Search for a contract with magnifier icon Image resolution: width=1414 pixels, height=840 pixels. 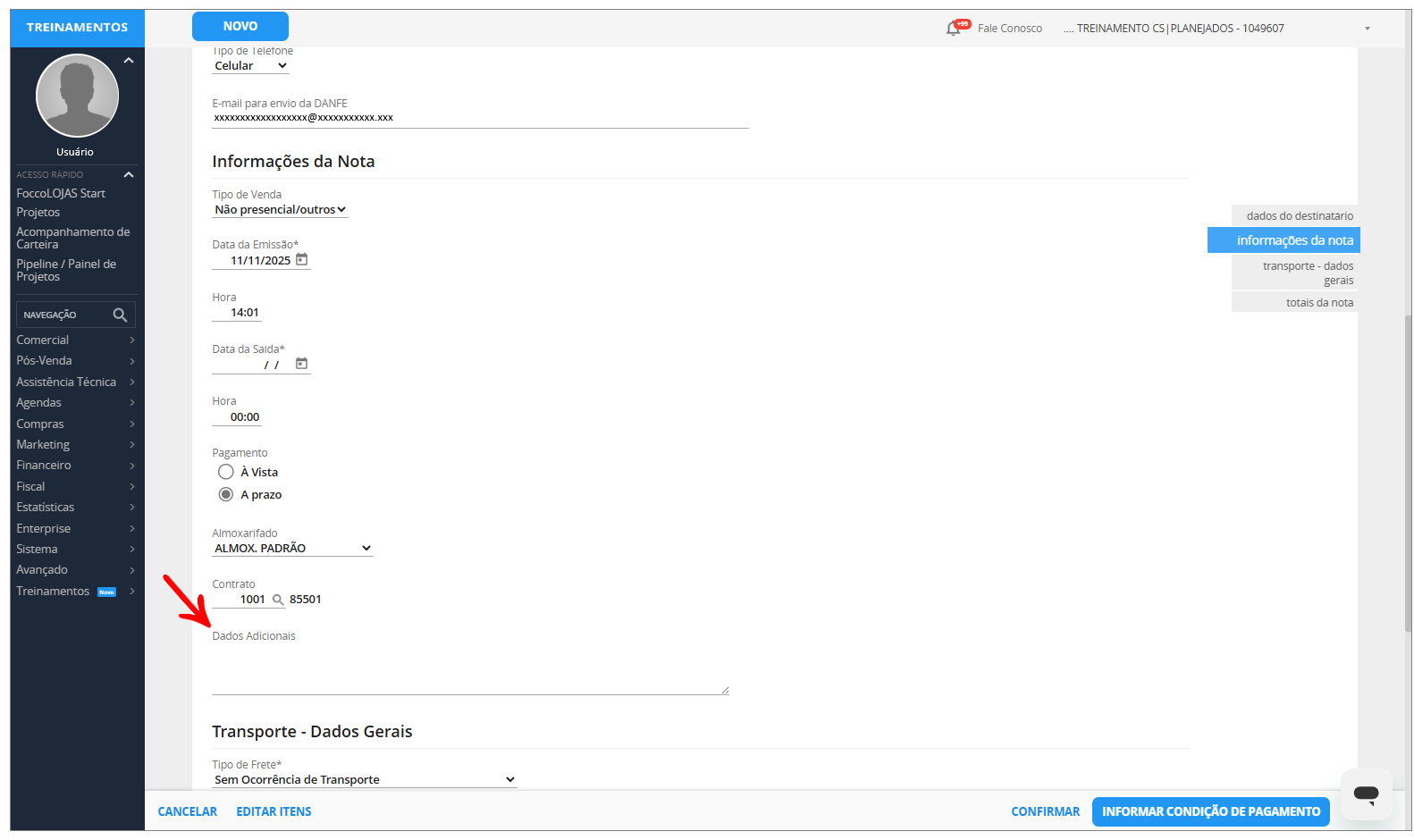tap(278, 600)
